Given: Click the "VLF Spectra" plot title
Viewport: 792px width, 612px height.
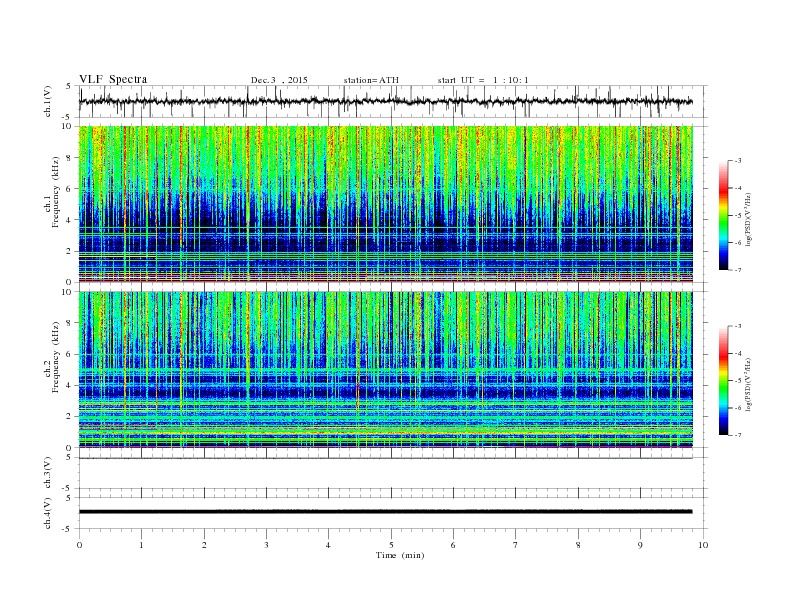Looking at the screenshot, I should pyautogui.click(x=113, y=79).
